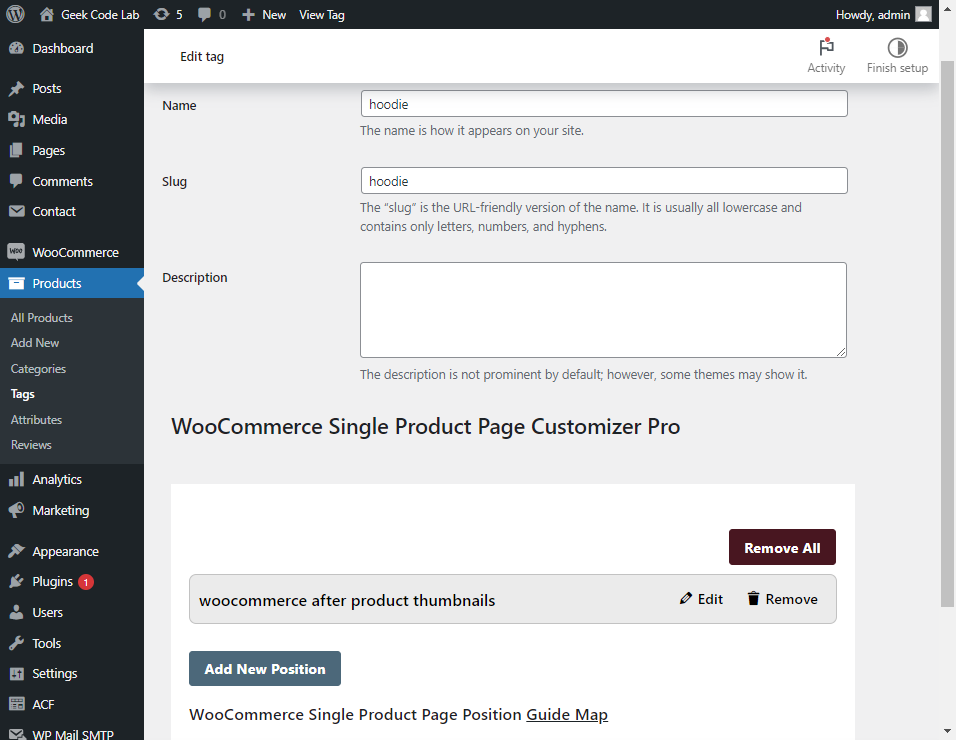
Task: Click the Products archive box icon
Action: pyautogui.click(x=16, y=283)
